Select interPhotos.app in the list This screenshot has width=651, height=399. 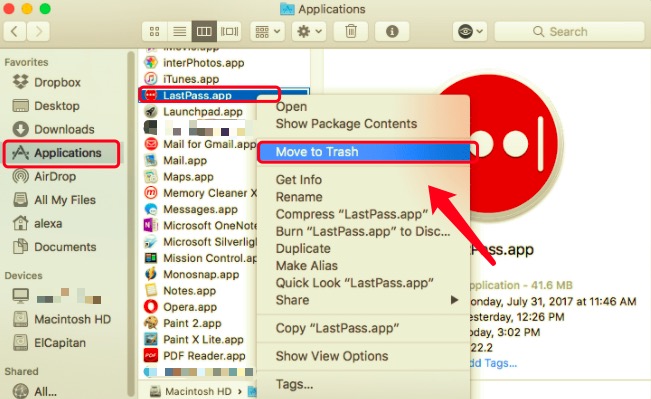(x=203, y=63)
